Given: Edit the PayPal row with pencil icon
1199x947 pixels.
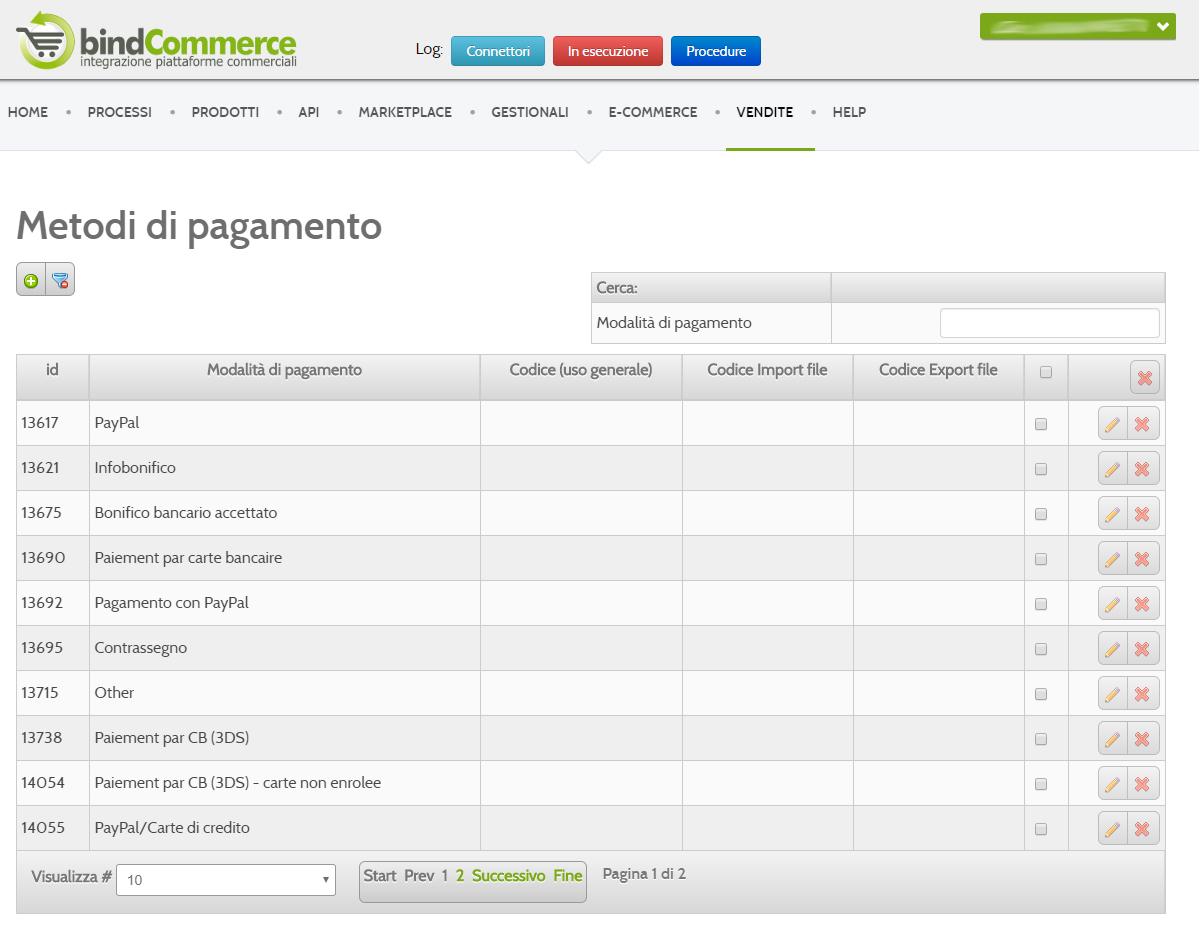Looking at the screenshot, I should pos(1113,424).
